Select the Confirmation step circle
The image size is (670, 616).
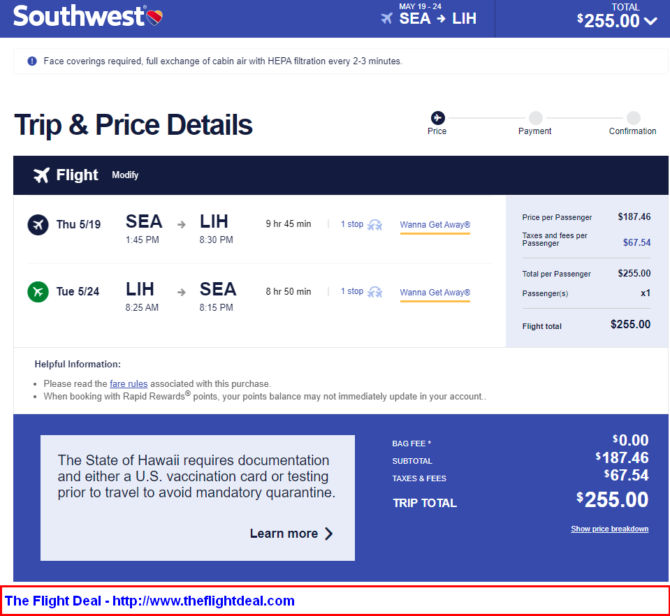click(633, 117)
